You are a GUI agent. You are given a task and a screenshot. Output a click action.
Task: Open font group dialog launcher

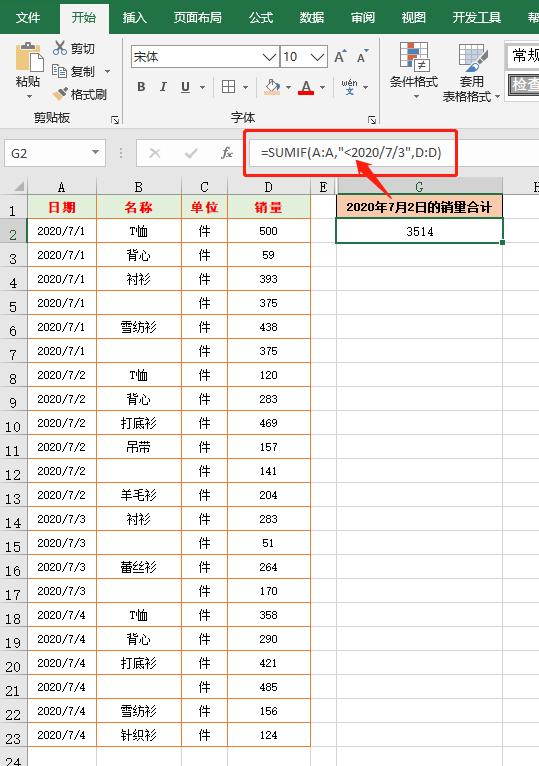pos(372,120)
